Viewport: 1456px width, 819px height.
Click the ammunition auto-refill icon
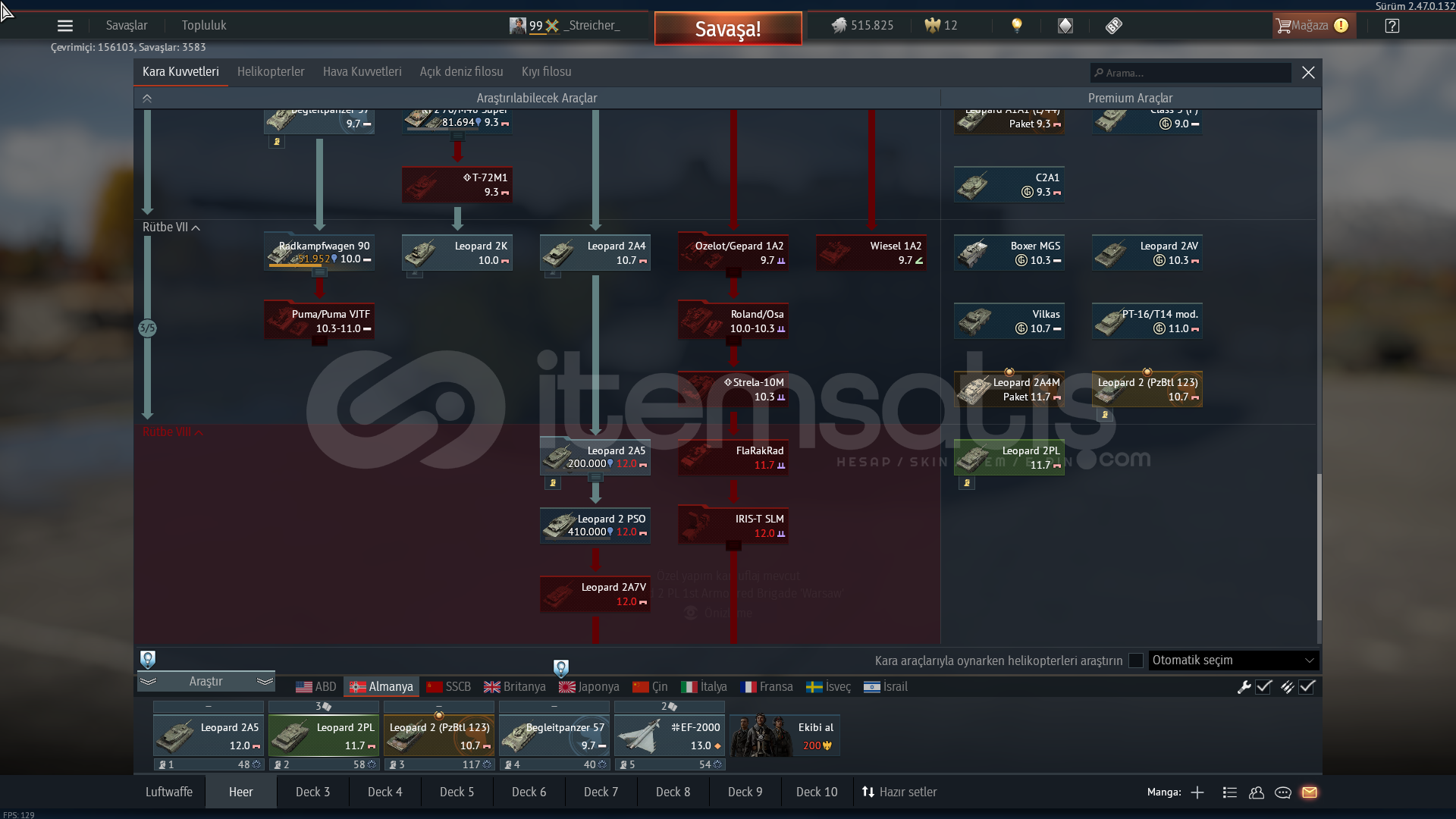coord(1287,687)
